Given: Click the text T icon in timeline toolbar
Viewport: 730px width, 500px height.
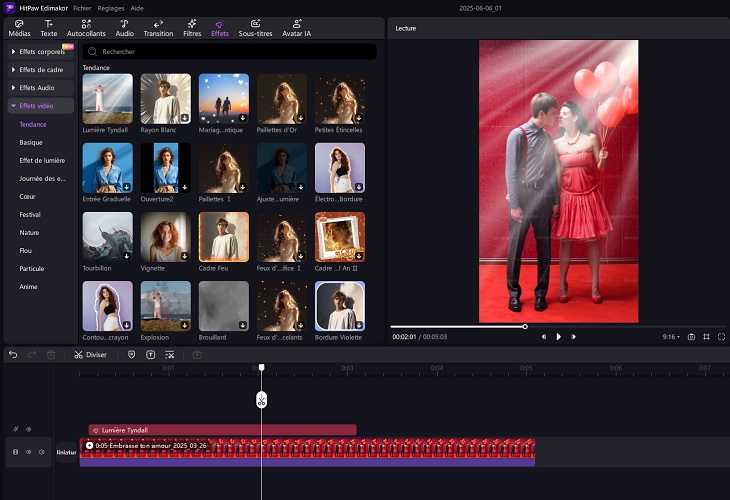Looking at the screenshot, I should 150,355.
